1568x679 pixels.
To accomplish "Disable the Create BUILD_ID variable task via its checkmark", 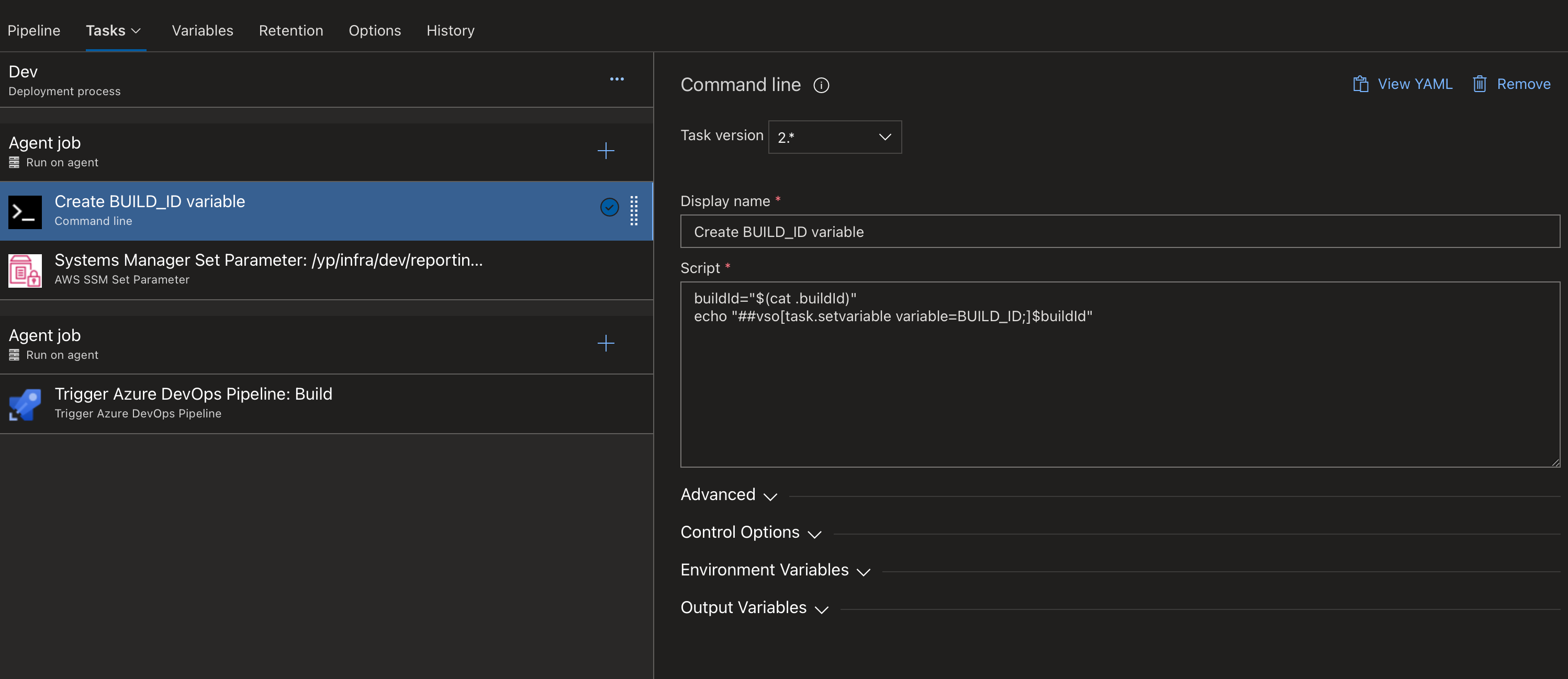I will 609,208.
